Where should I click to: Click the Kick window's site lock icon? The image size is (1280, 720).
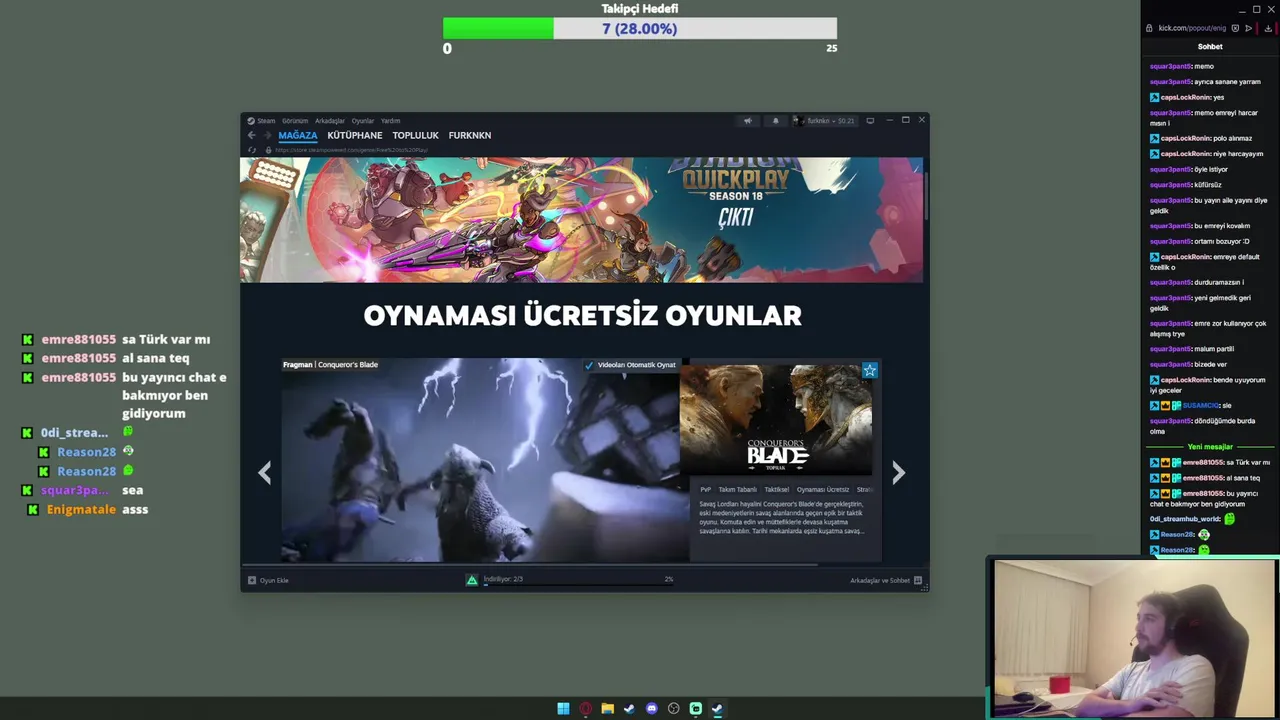tap(1149, 28)
